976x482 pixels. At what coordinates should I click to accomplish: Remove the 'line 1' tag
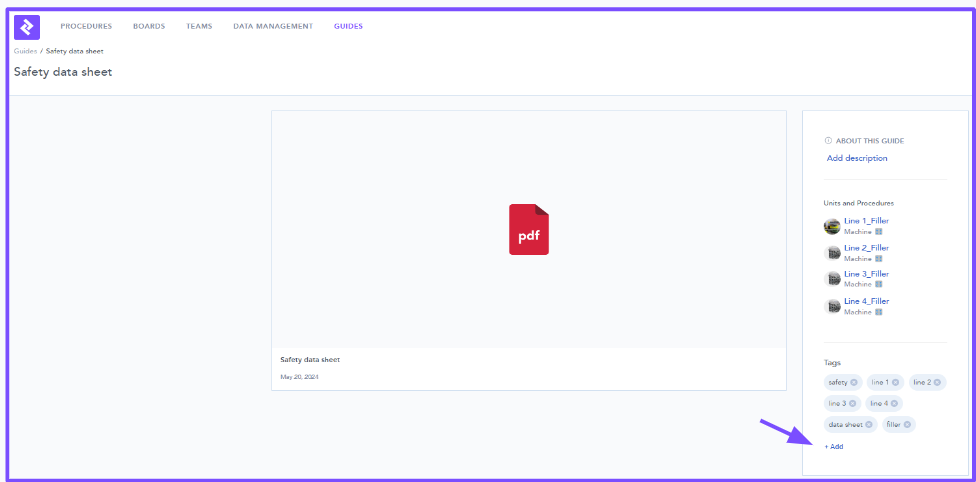[x=896, y=382]
